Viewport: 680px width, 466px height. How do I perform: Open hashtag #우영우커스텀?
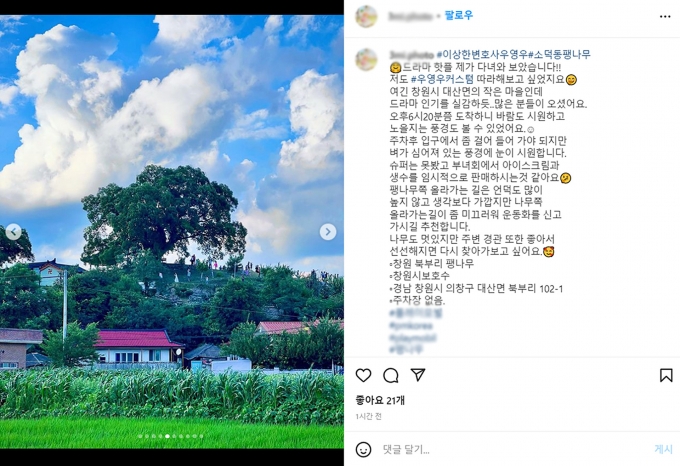(x=442, y=79)
